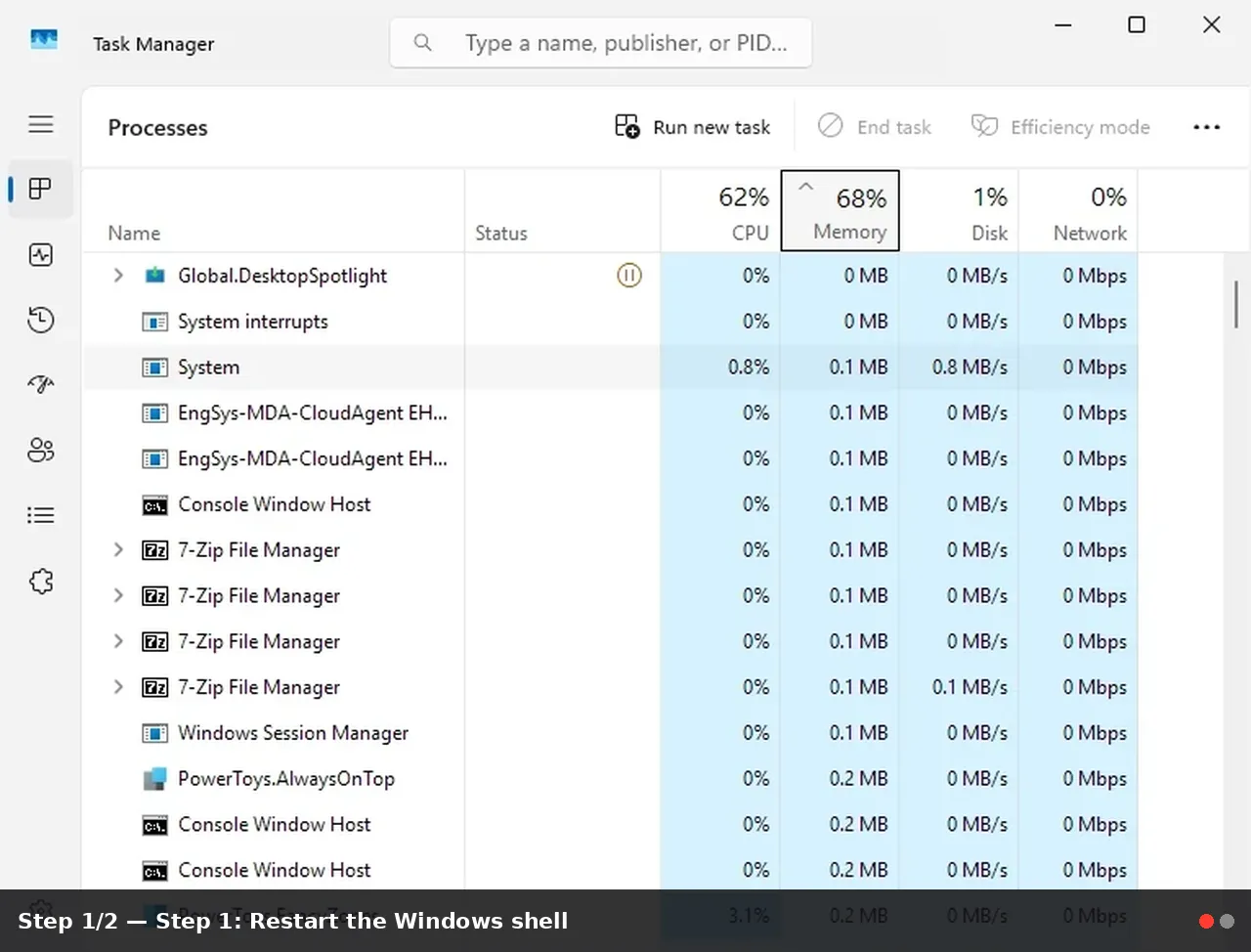Click the Windows Session Manager process icon
Screen dimensions: 1251x952
154,733
